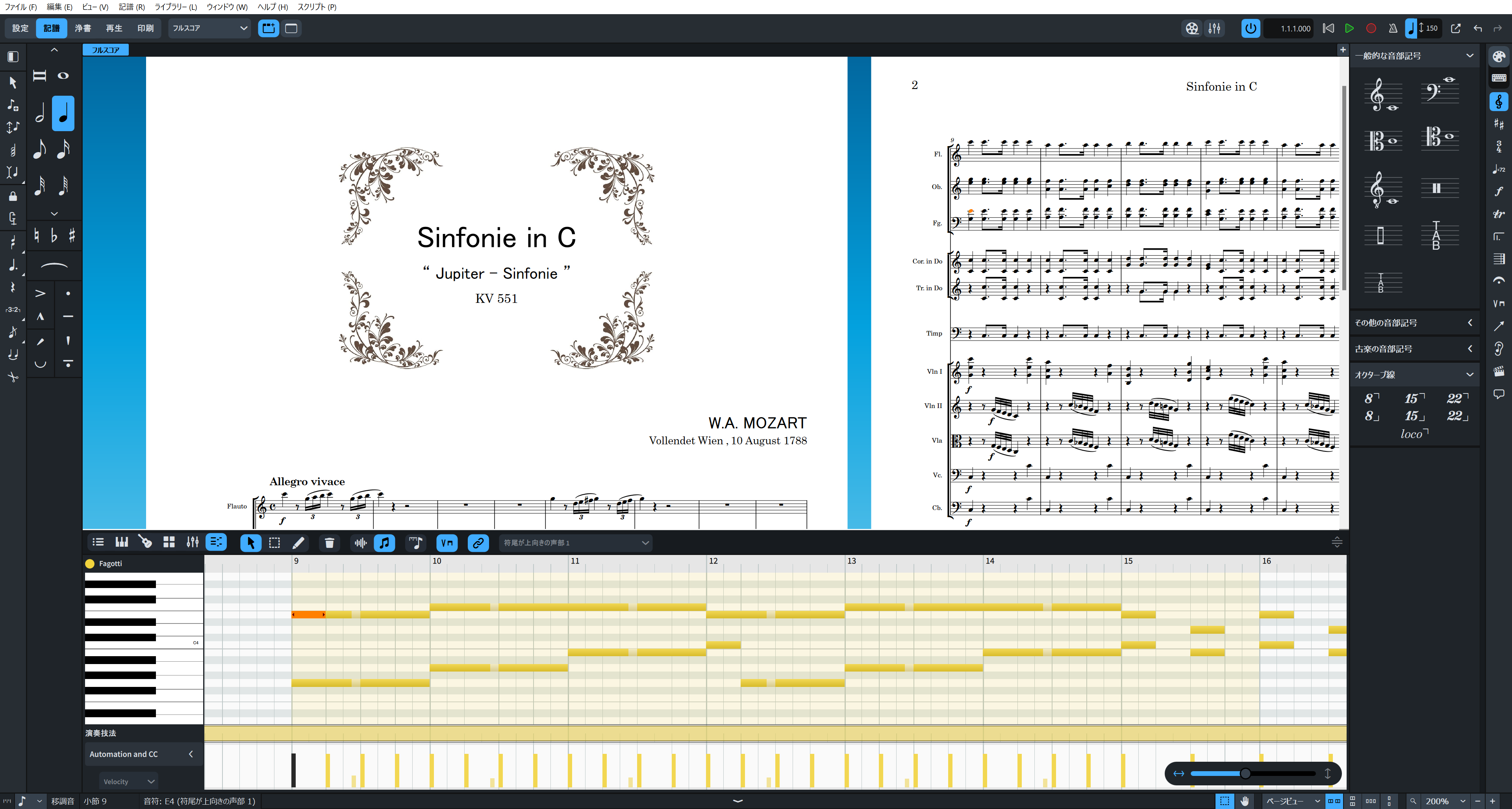Select the key editor draw pencil tool

point(298,543)
